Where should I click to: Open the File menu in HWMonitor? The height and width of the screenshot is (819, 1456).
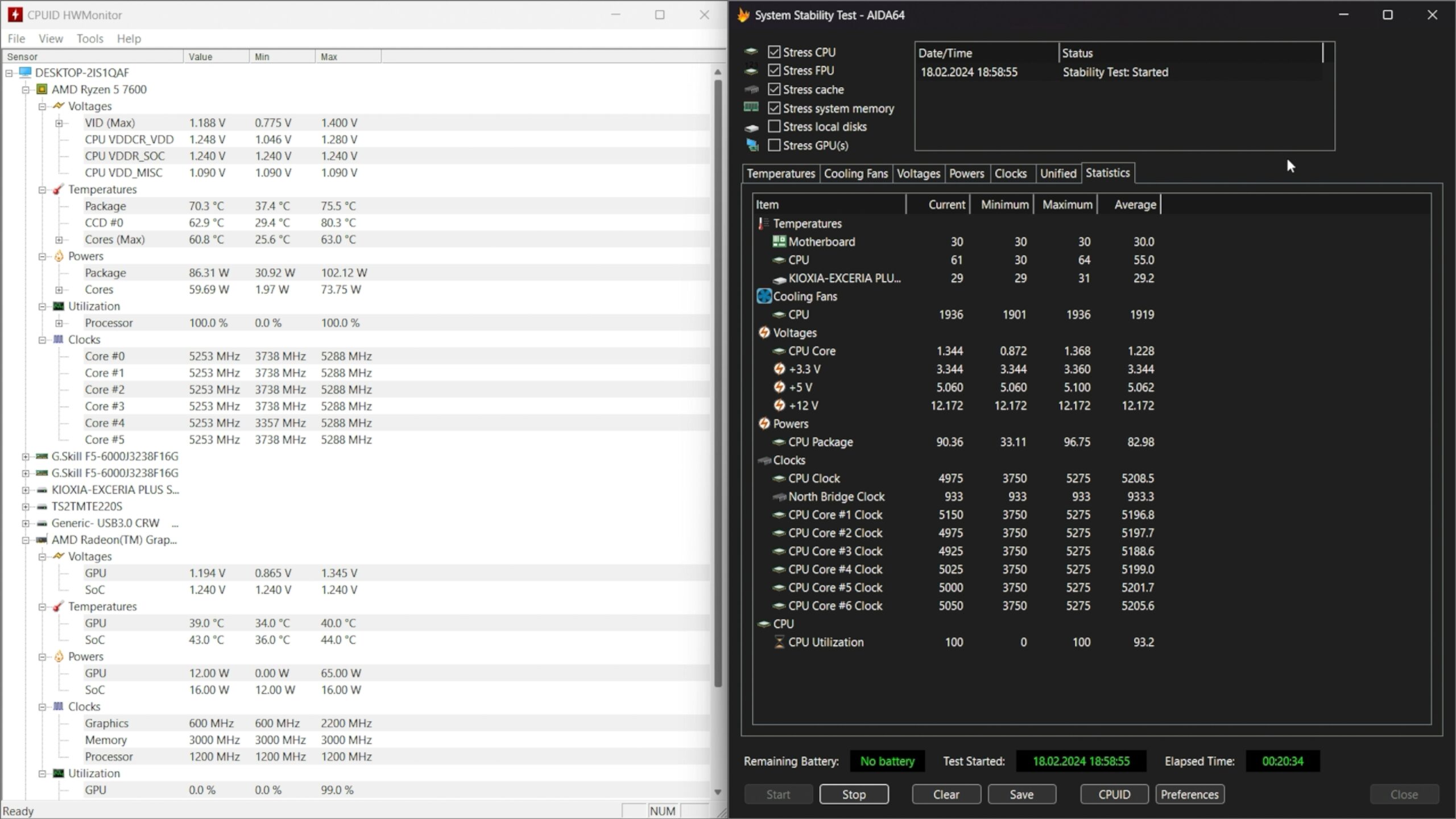[x=16, y=38]
